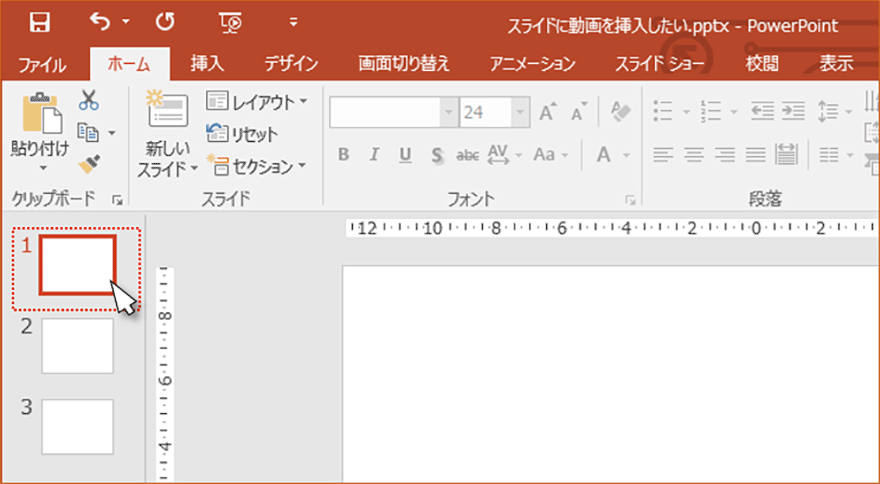The height and width of the screenshot is (484, 880).
Task: Click the Save icon in the title bar
Action: (x=40, y=22)
